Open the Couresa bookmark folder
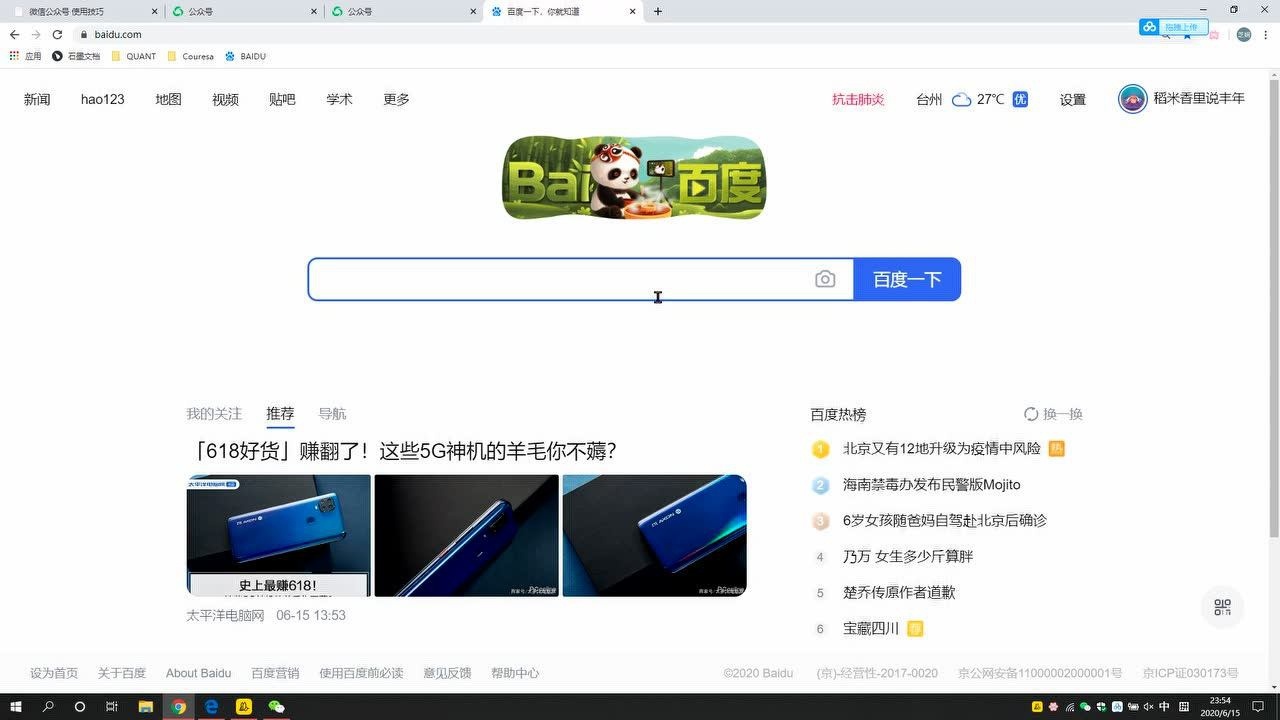 [190, 56]
